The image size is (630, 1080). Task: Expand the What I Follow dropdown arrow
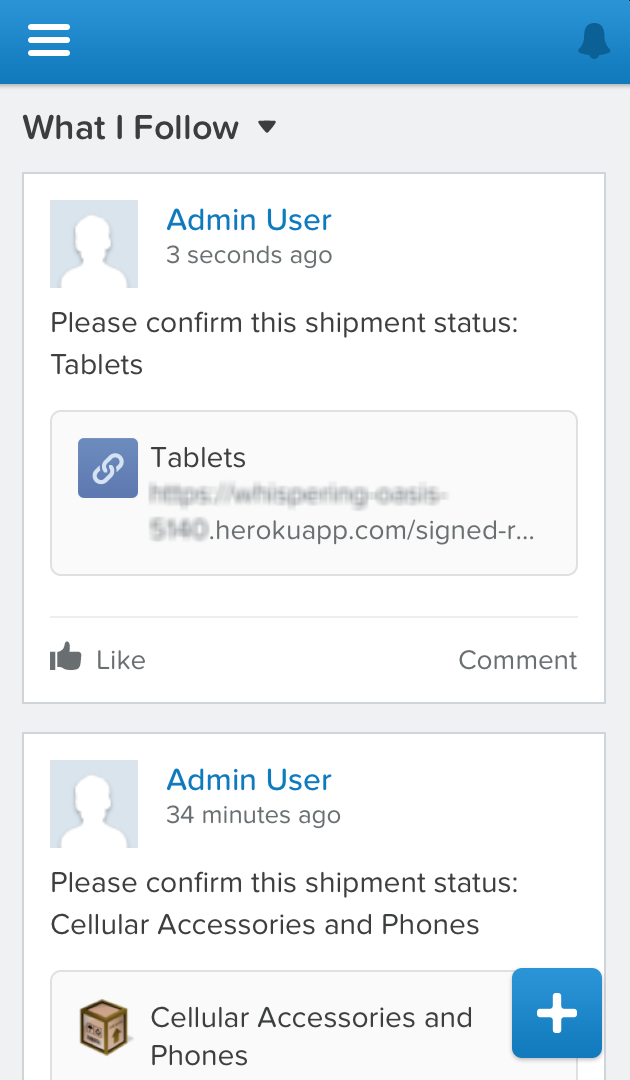click(x=266, y=127)
